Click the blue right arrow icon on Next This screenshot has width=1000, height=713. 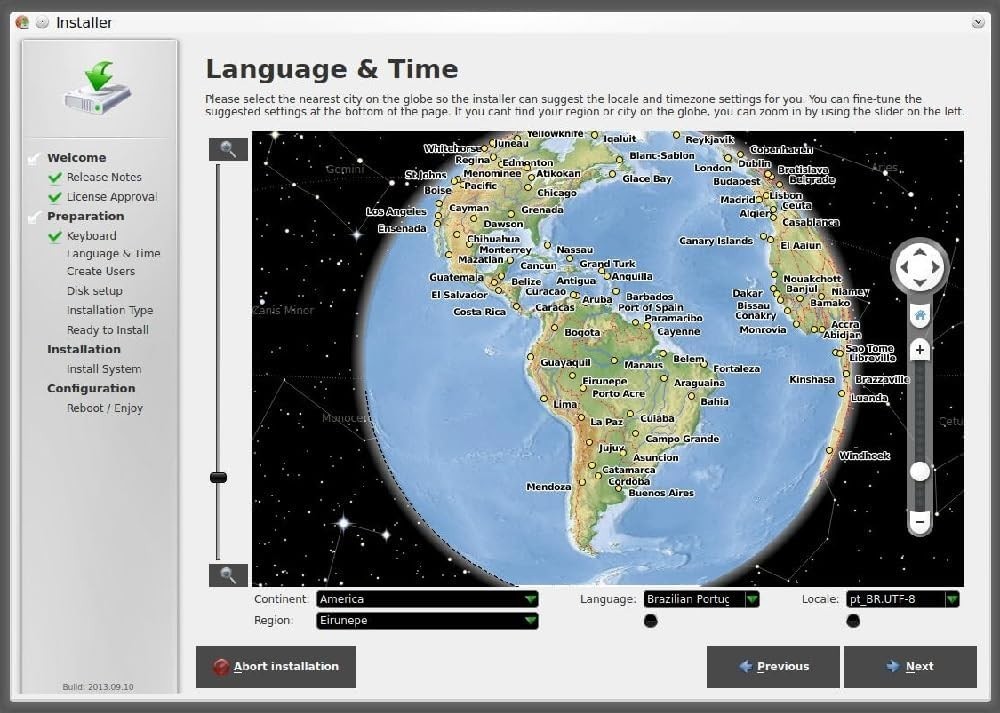click(892, 666)
